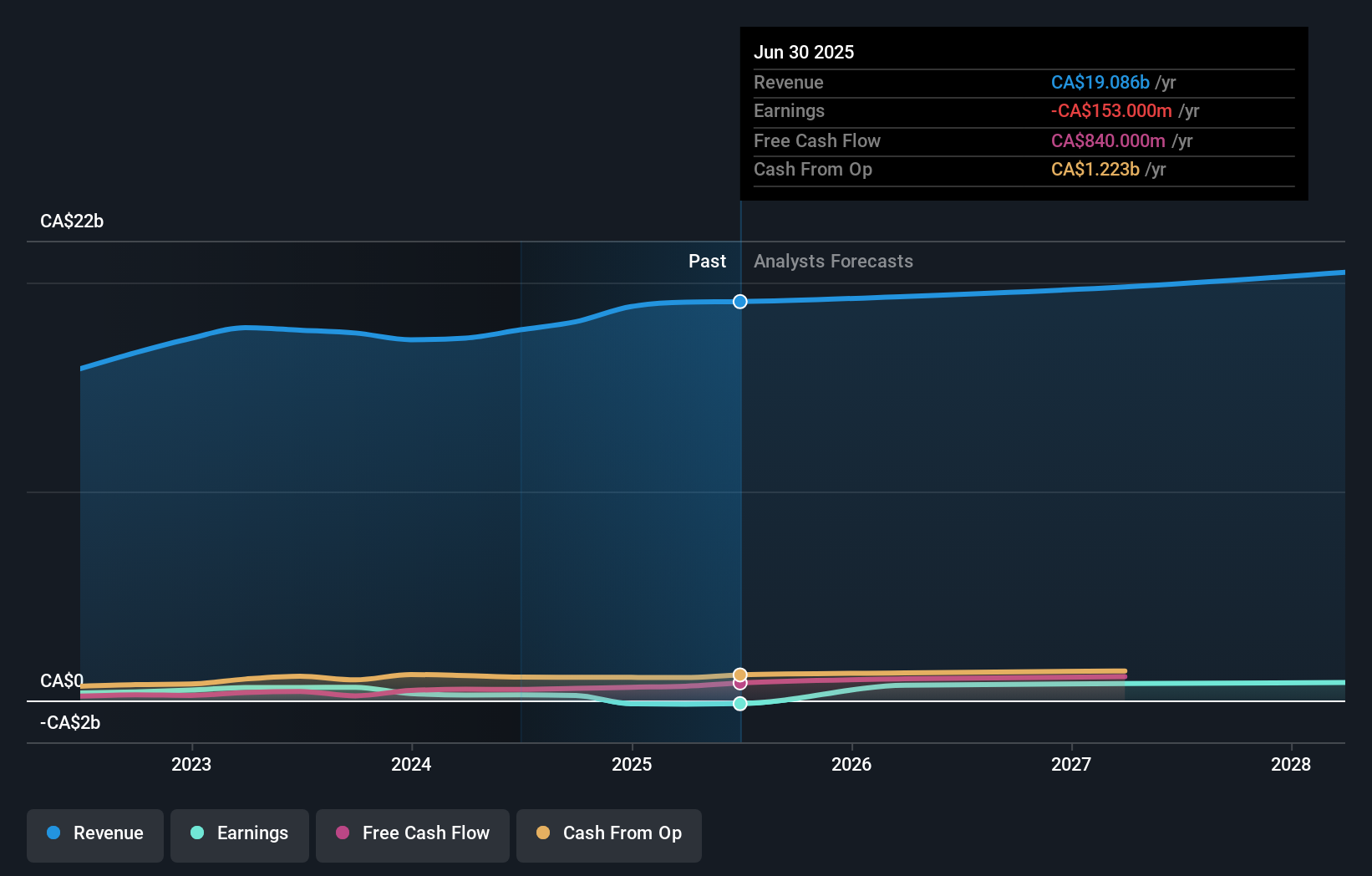Screen dimensions: 1372x876
Task: Click the Cash From Op marker at the forecast divider
Action: (739, 674)
